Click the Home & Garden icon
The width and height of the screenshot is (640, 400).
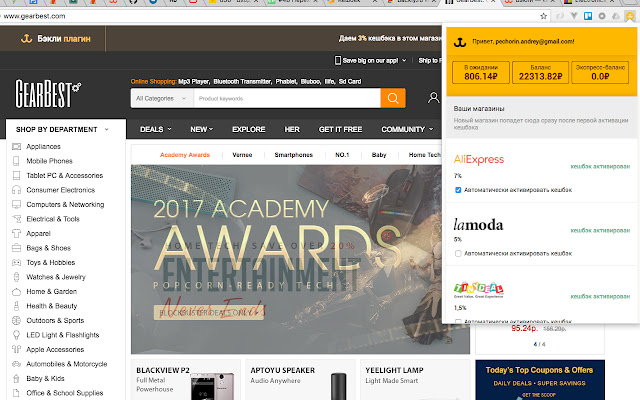[16, 291]
